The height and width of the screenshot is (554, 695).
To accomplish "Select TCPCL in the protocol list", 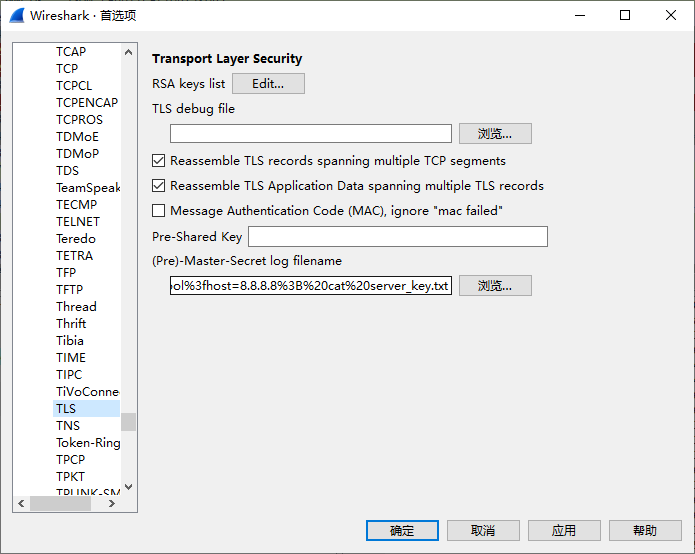I will pos(74,86).
